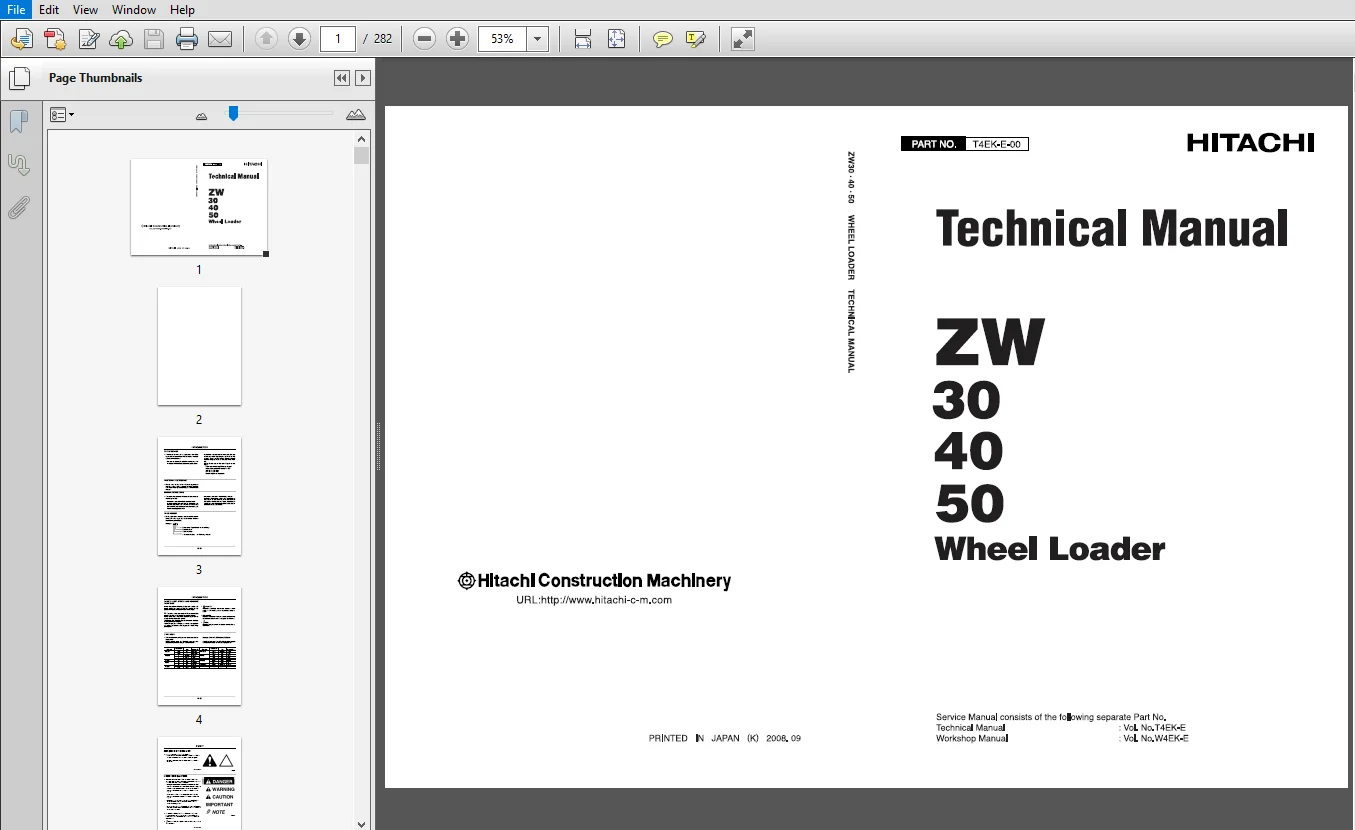Click the 'Page Thumbnails' panel title
The image size is (1355, 830).
[x=96, y=78]
